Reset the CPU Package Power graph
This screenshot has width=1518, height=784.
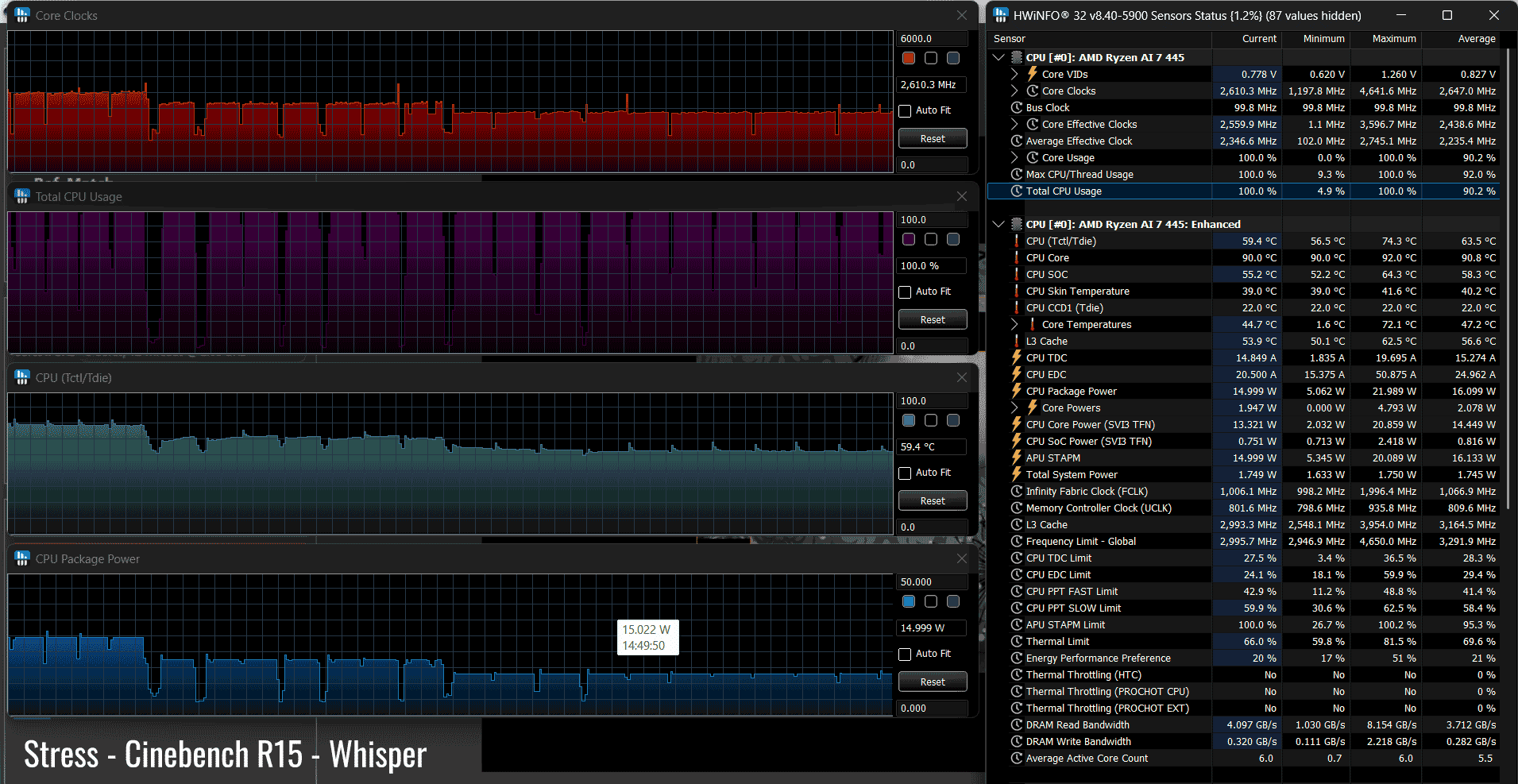coord(933,682)
